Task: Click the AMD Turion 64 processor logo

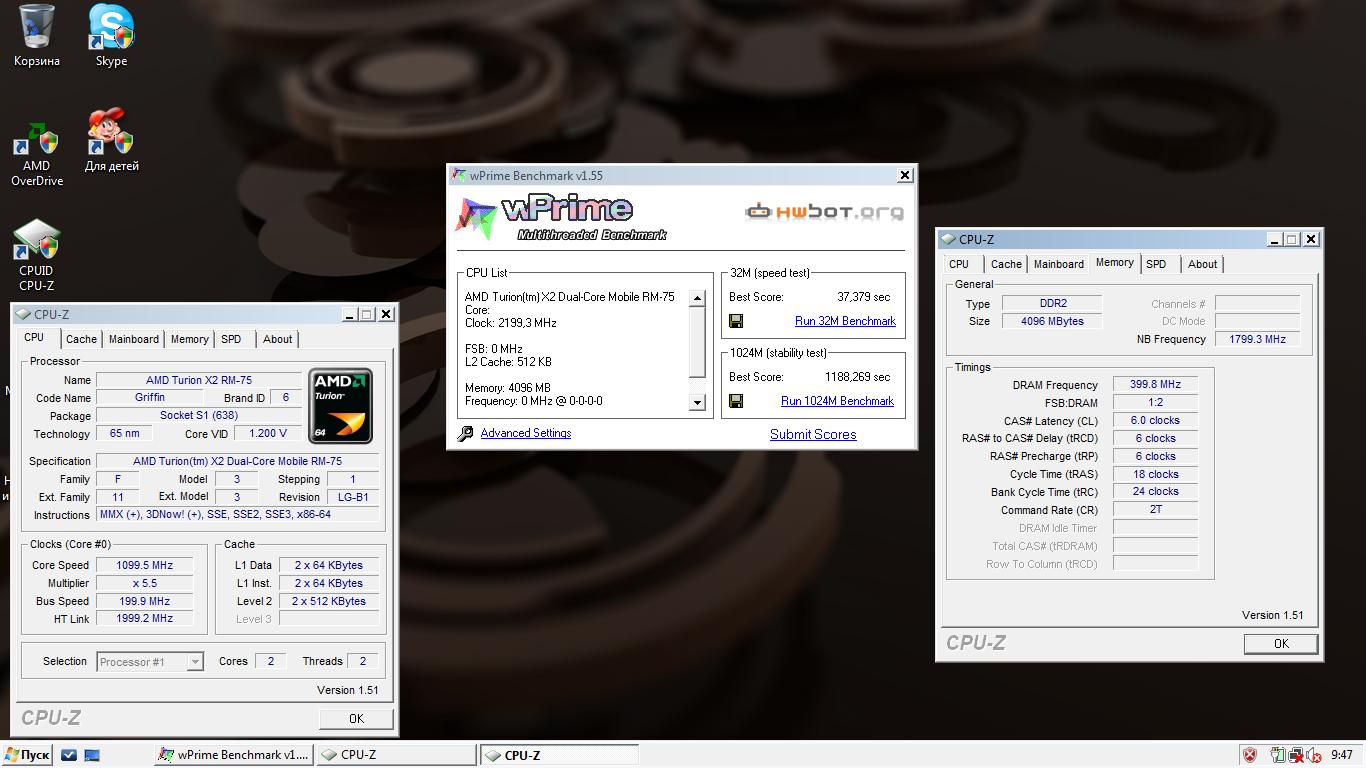Action: click(x=340, y=405)
